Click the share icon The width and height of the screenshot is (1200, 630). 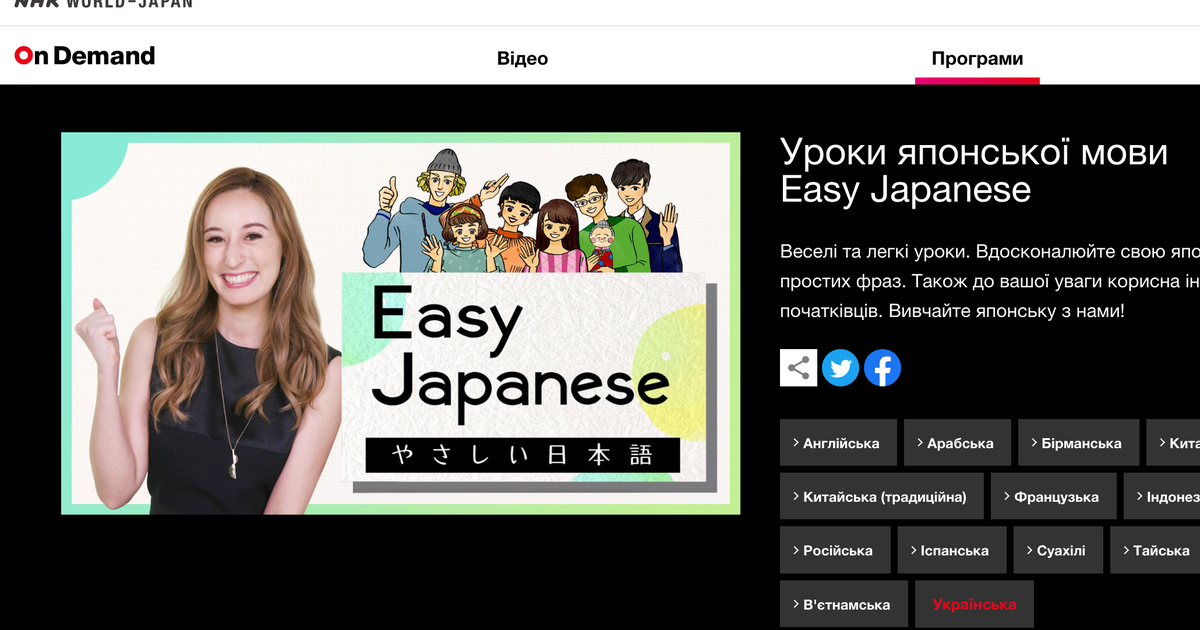coord(798,368)
